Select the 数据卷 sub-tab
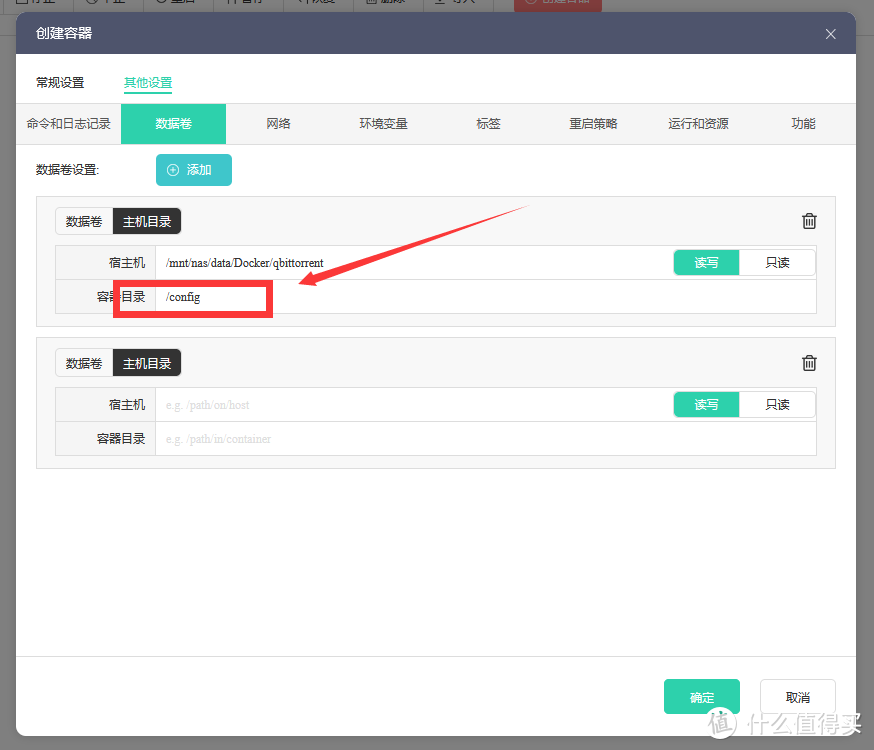Image resolution: width=874 pixels, height=750 pixels. pyautogui.click(x=173, y=124)
